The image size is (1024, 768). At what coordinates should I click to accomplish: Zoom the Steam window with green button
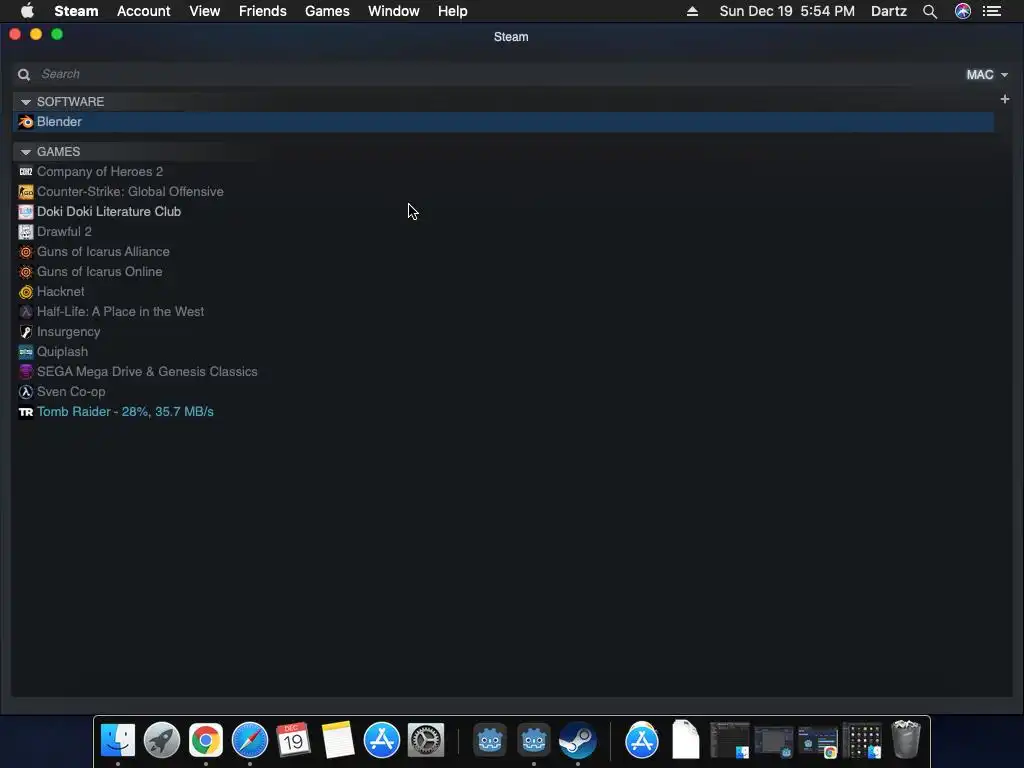pos(57,34)
